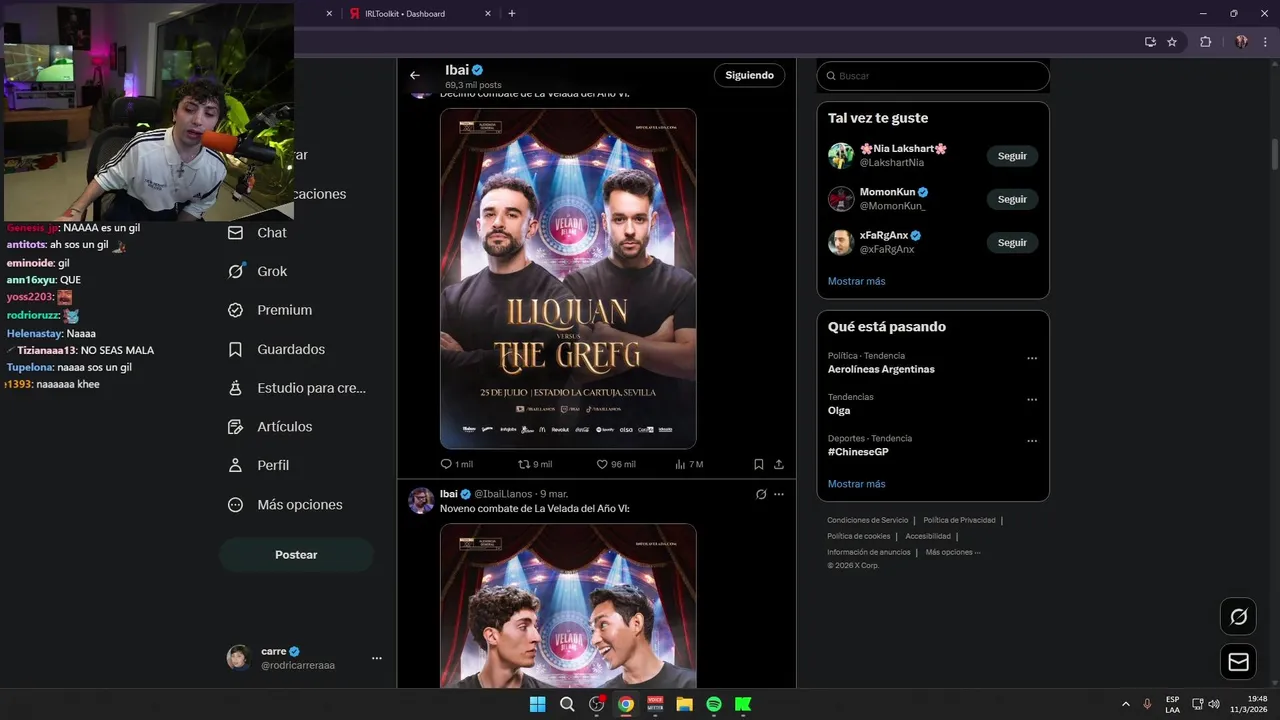Reply to the post with 1 mil comments
The height and width of the screenshot is (720, 1280).
pos(457,464)
